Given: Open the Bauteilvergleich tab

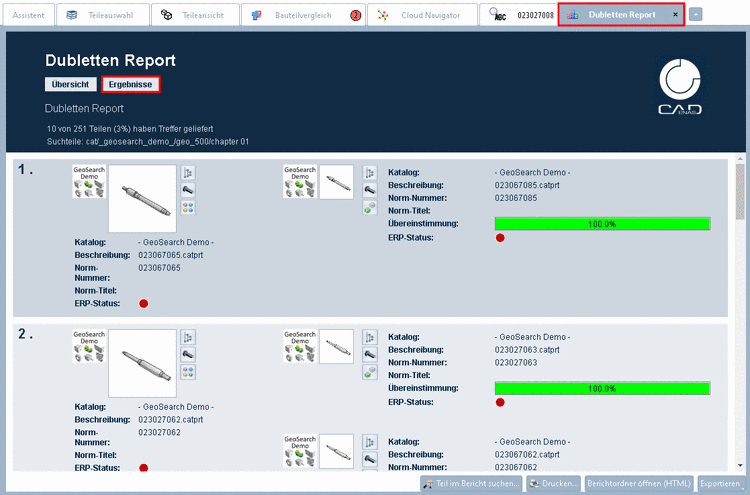Looking at the screenshot, I should [303, 15].
